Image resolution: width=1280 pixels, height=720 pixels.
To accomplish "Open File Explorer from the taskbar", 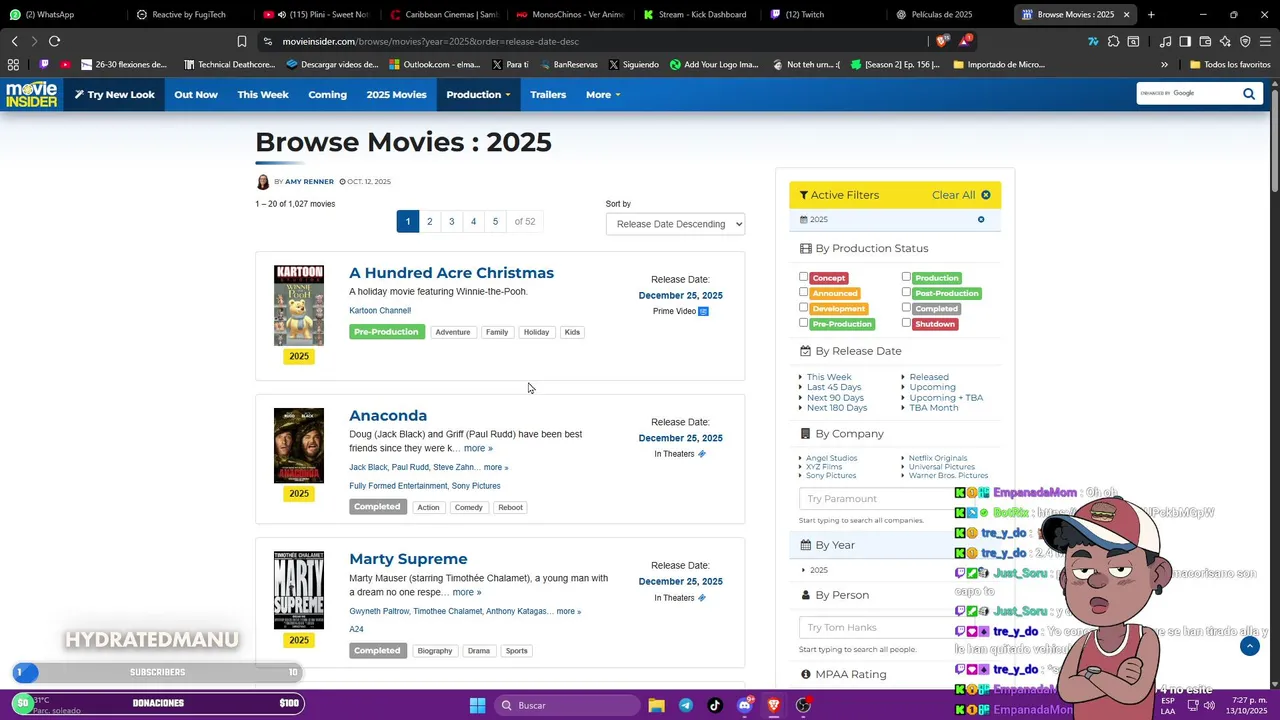I will [656, 705].
